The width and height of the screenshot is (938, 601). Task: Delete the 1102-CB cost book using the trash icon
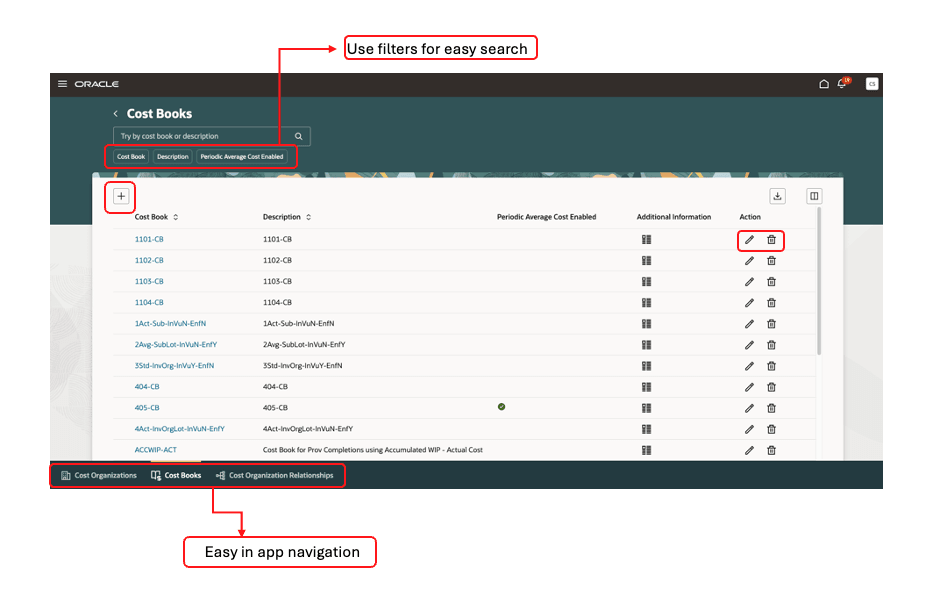tap(771, 260)
